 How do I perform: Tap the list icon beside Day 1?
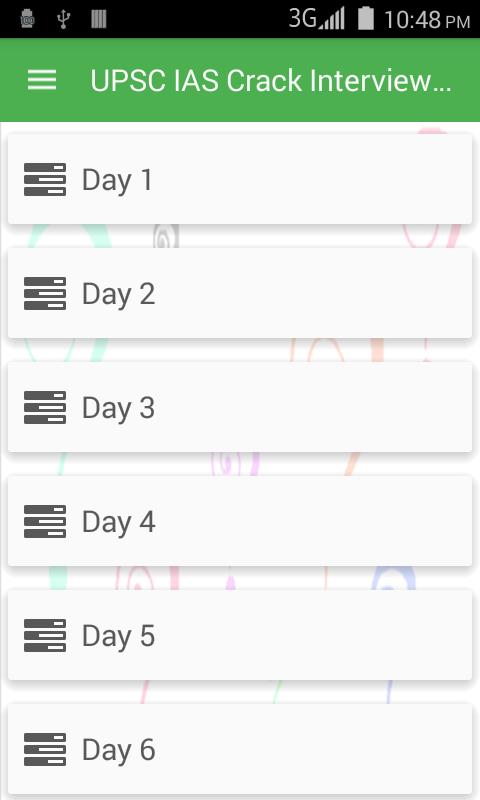click(45, 180)
